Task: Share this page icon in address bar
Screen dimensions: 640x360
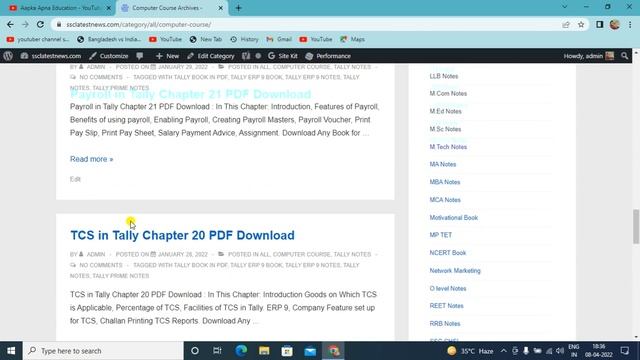Action: (x=566, y=24)
